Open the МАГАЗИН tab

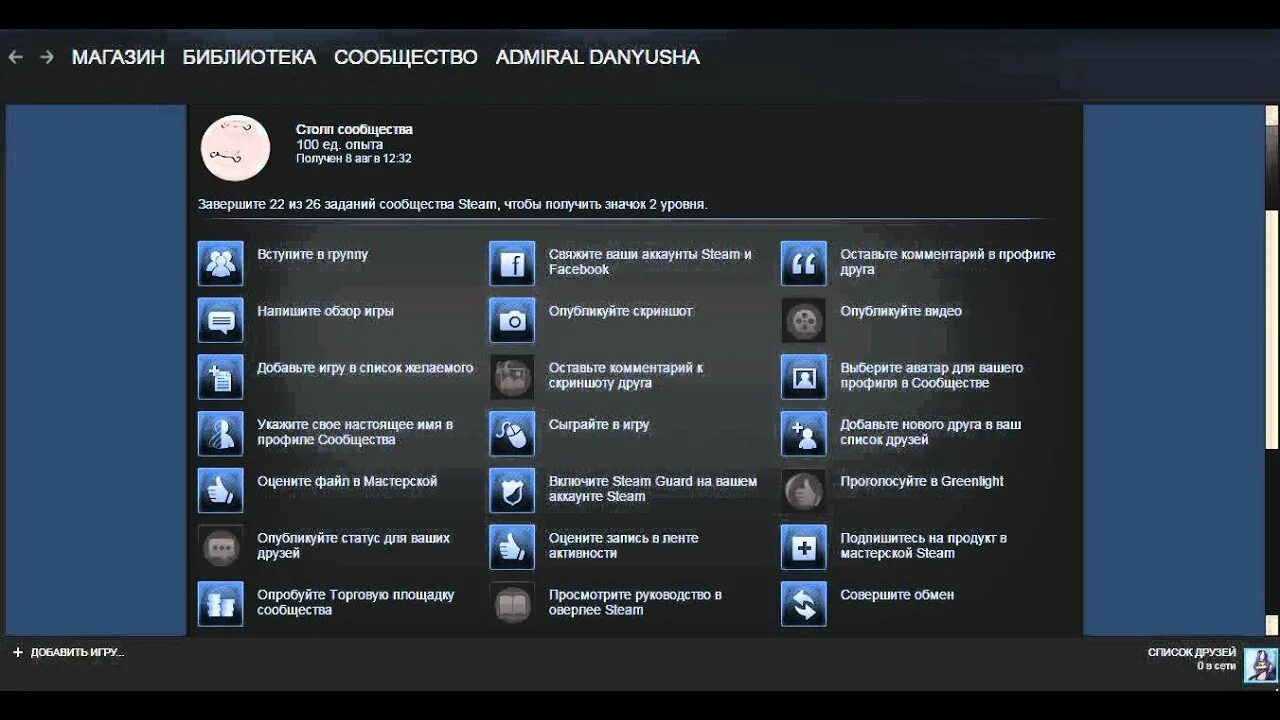pos(118,57)
